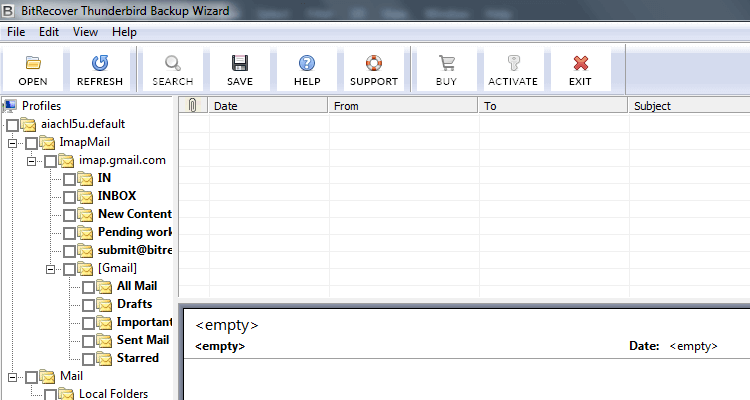
Task: Click the BitRecover app logo in title bar
Action: tap(8, 10)
